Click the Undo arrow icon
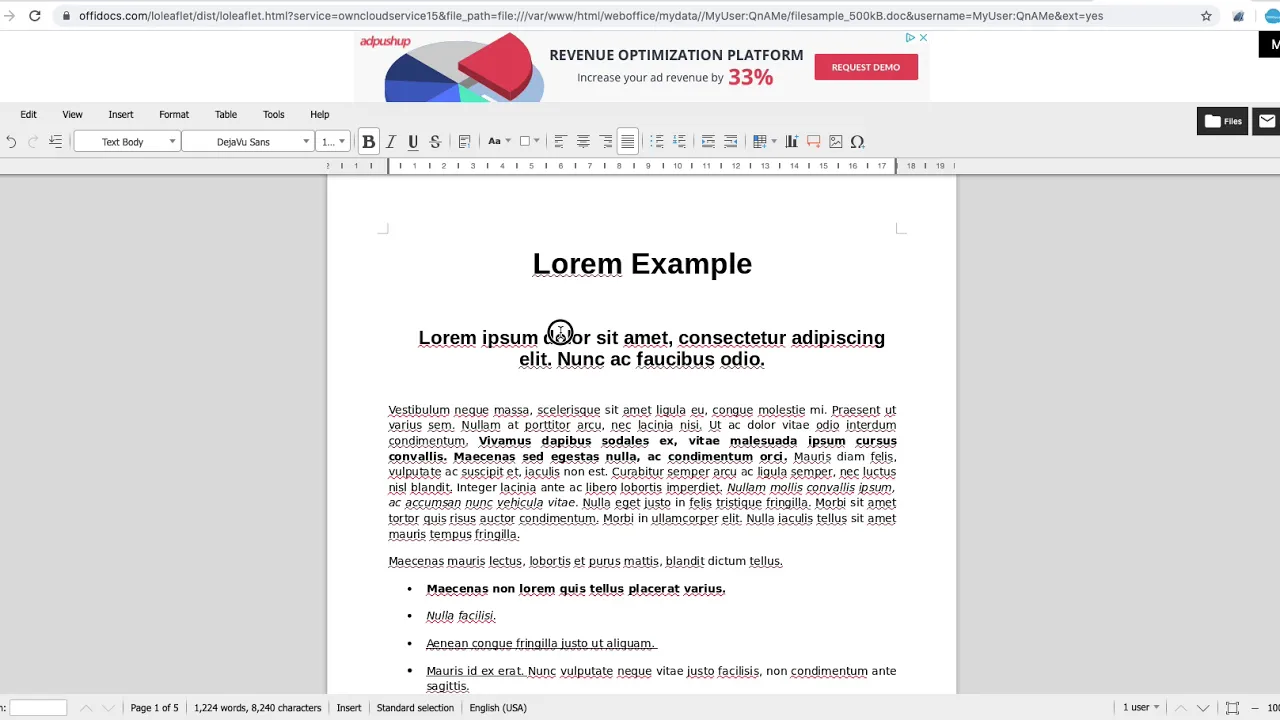The image size is (1280, 720). 11,142
